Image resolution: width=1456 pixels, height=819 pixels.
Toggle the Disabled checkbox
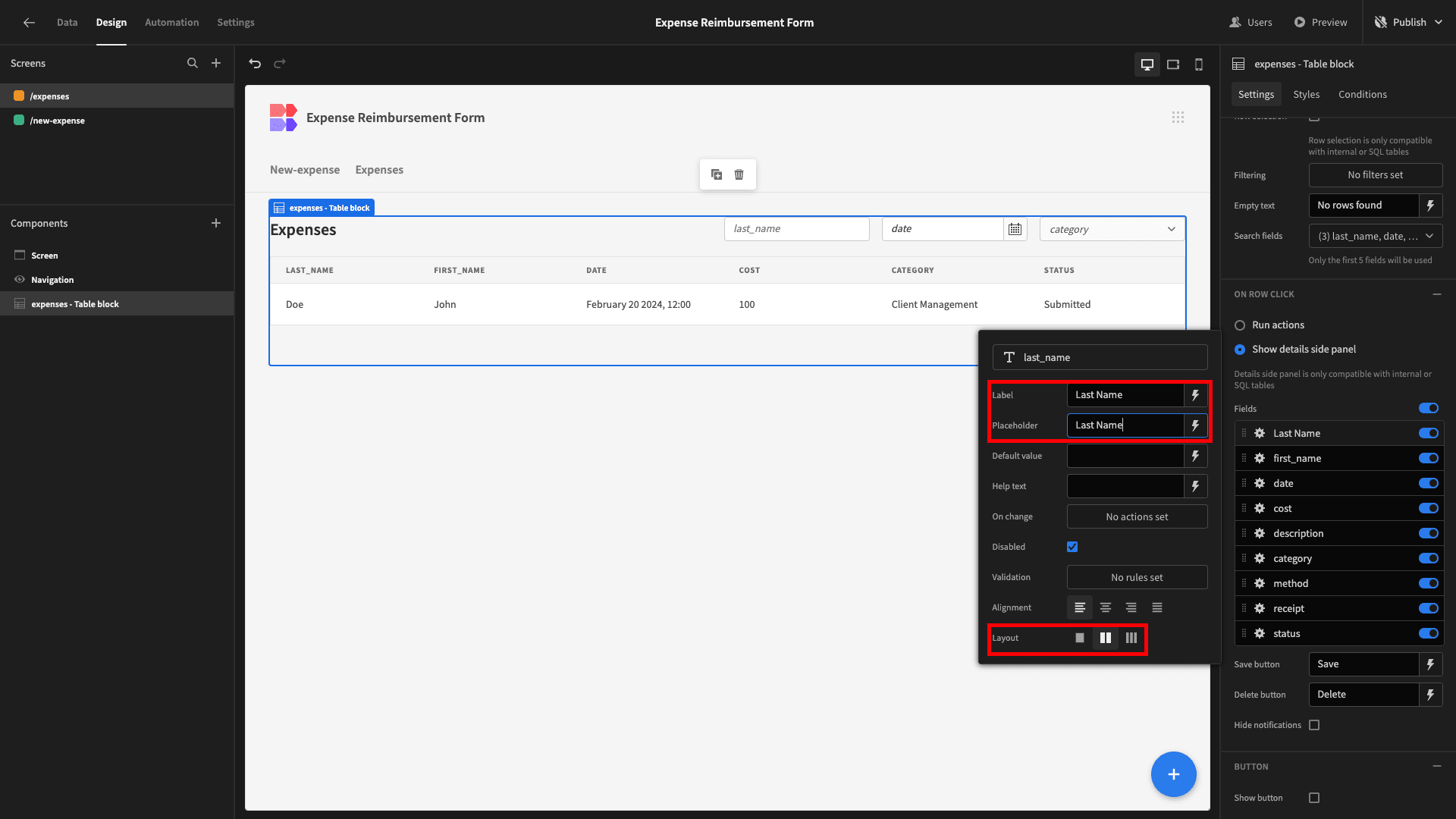pyautogui.click(x=1072, y=547)
